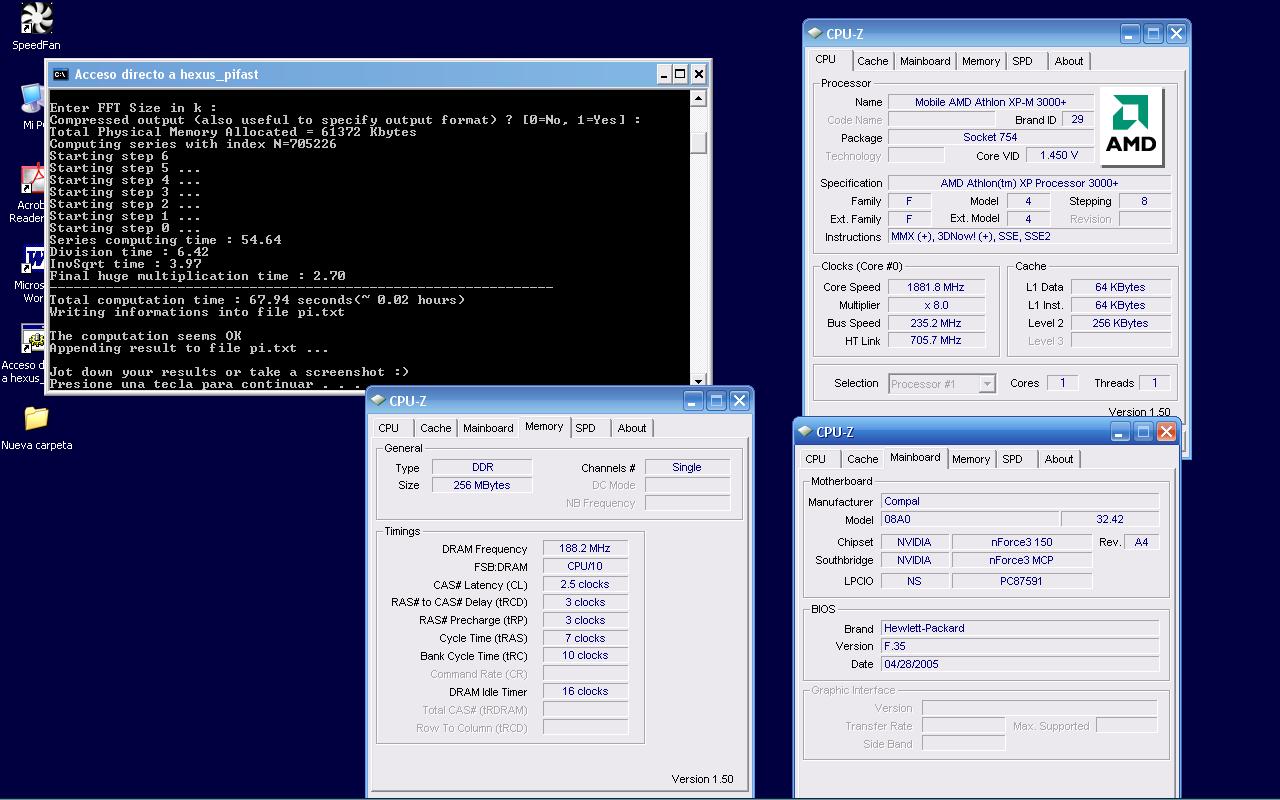Click the Total computation time console line
The width and height of the screenshot is (1280, 800).
tap(257, 300)
